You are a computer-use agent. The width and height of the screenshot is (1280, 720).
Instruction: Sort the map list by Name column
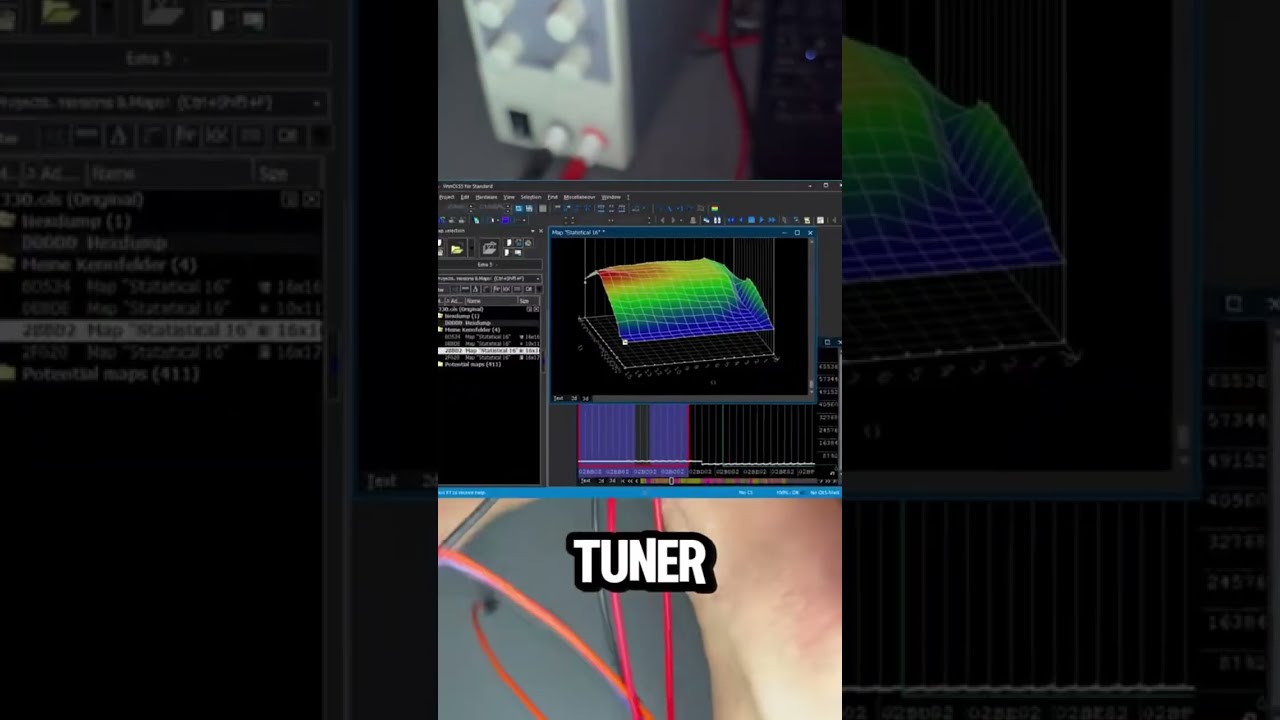click(x=491, y=301)
